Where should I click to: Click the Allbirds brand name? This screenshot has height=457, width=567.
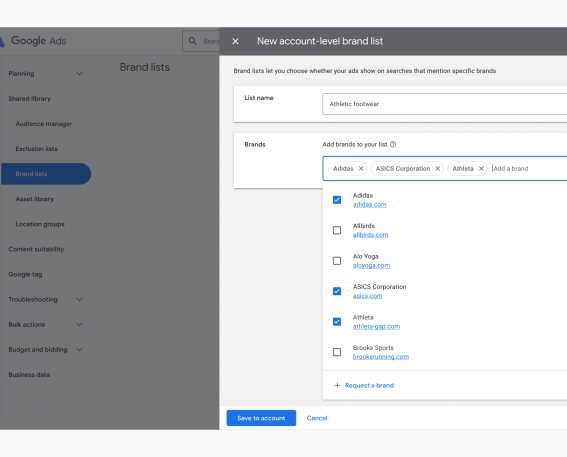coord(364,226)
